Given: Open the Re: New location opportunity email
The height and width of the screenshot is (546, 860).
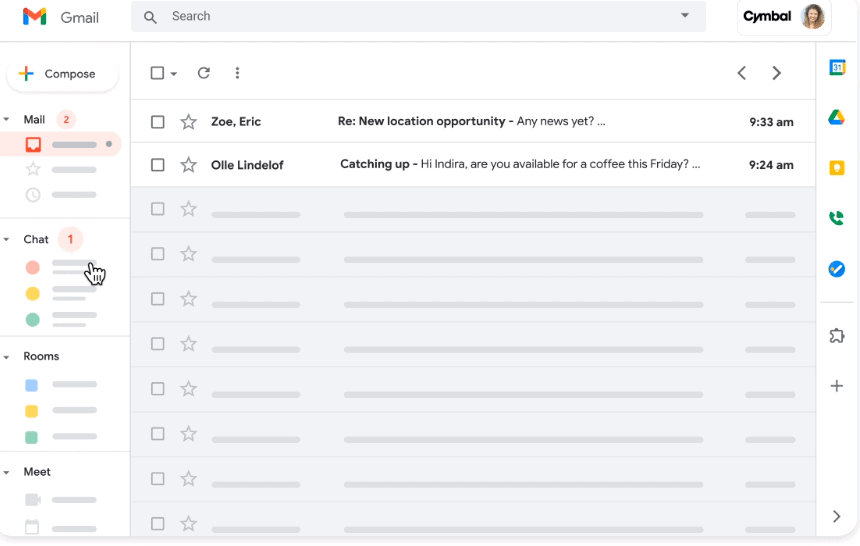Looking at the screenshot, I should tap(473, 121).
